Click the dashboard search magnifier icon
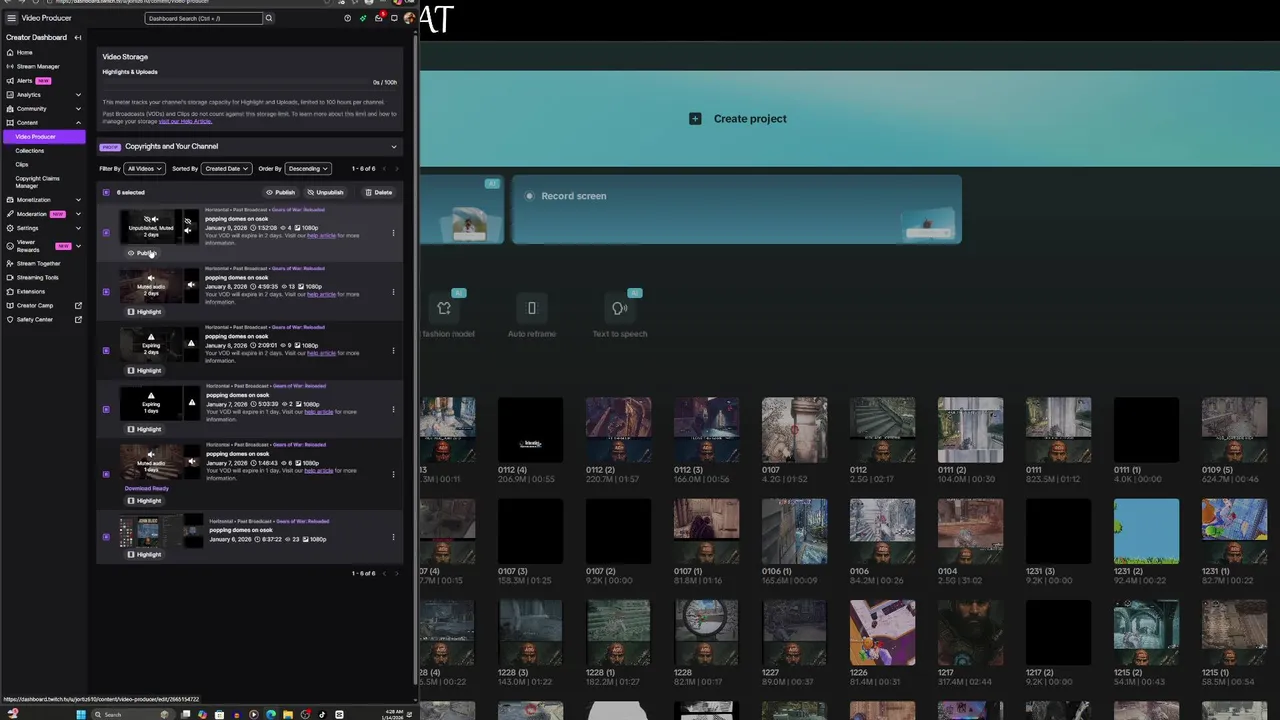This screenshot has height=720, width=1280. click(x=269, y=18)
